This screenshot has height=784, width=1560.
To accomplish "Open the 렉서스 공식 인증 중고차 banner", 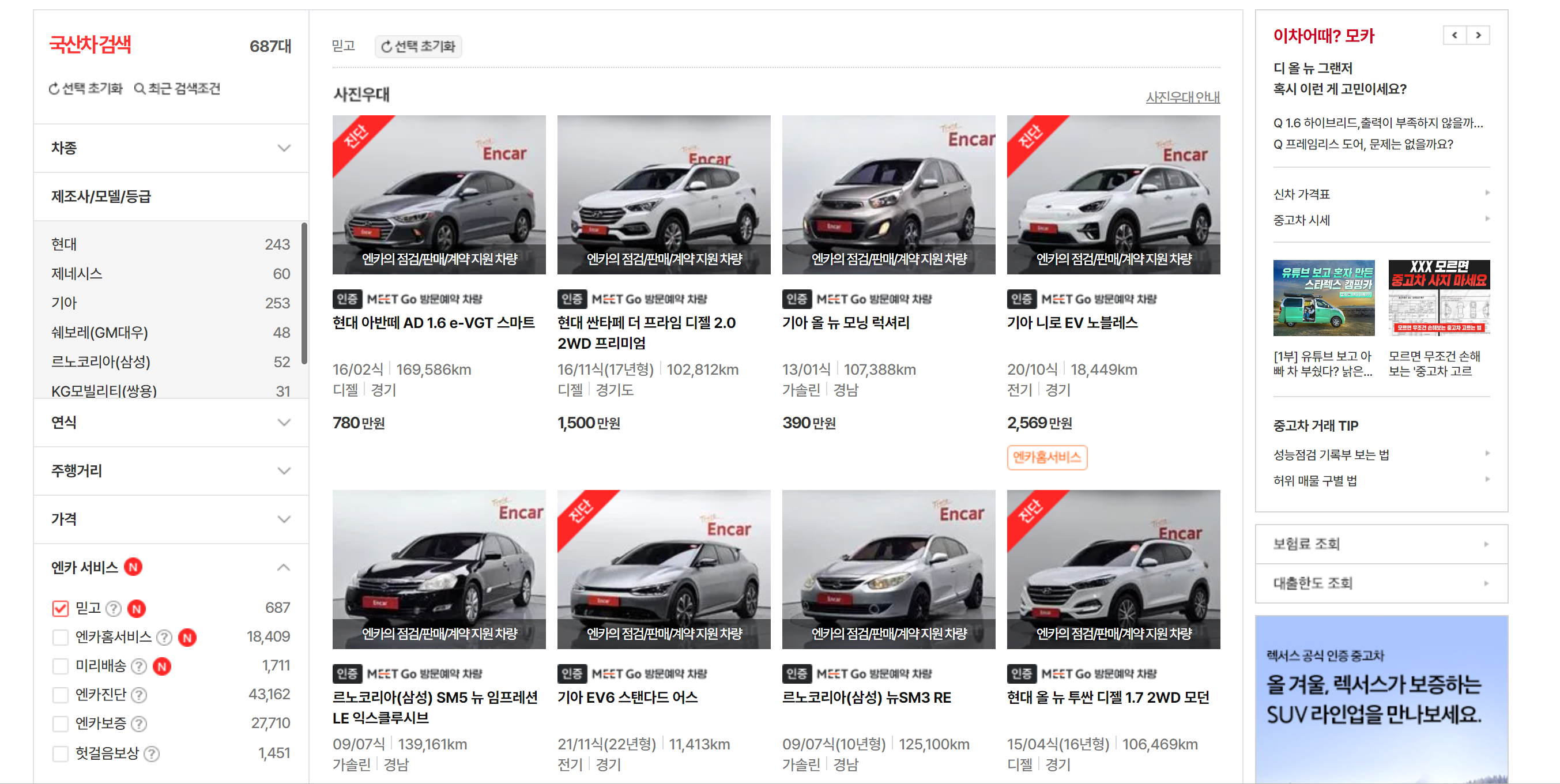I will point(1381,700).
